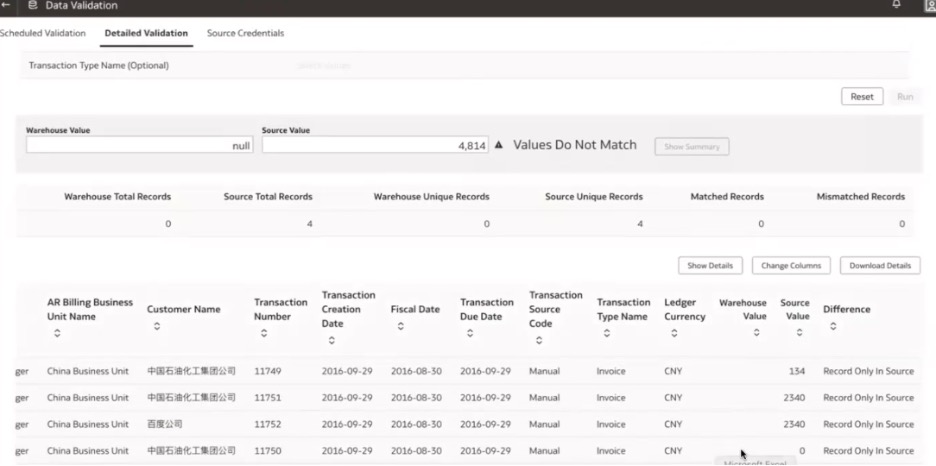
Task: Click the Reset button
Action: point(862,97)
